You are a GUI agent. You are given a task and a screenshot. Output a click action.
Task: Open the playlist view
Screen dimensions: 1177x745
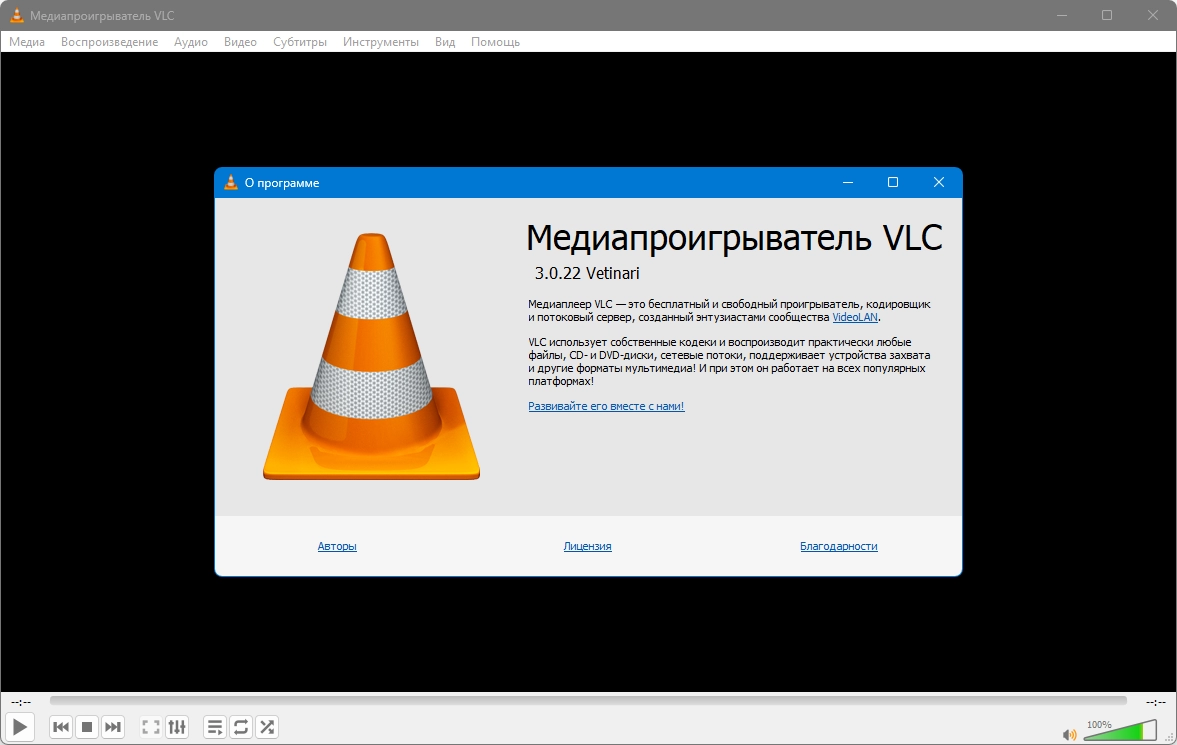[x=215, y=727]
